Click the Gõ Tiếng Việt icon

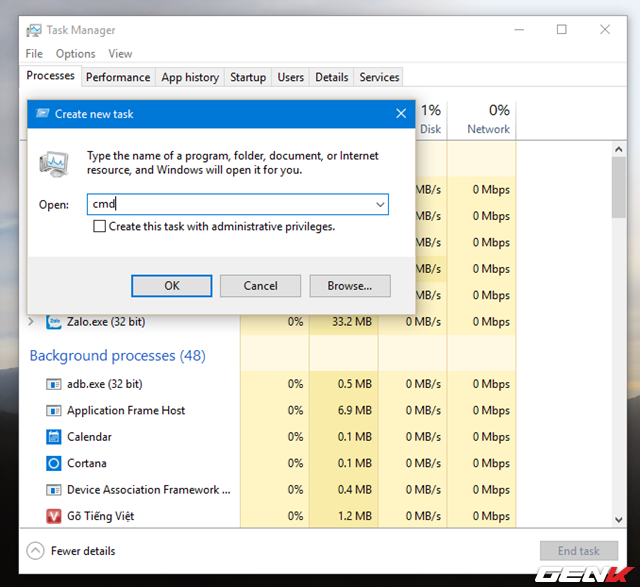point(54,516)
